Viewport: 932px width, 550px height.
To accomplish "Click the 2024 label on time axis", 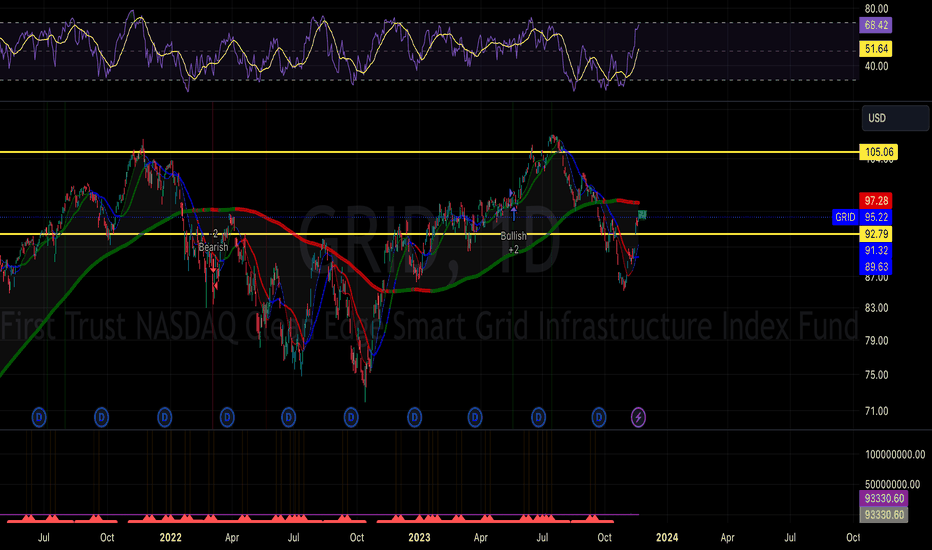I will pyautogui.click(x=667, y=538).
